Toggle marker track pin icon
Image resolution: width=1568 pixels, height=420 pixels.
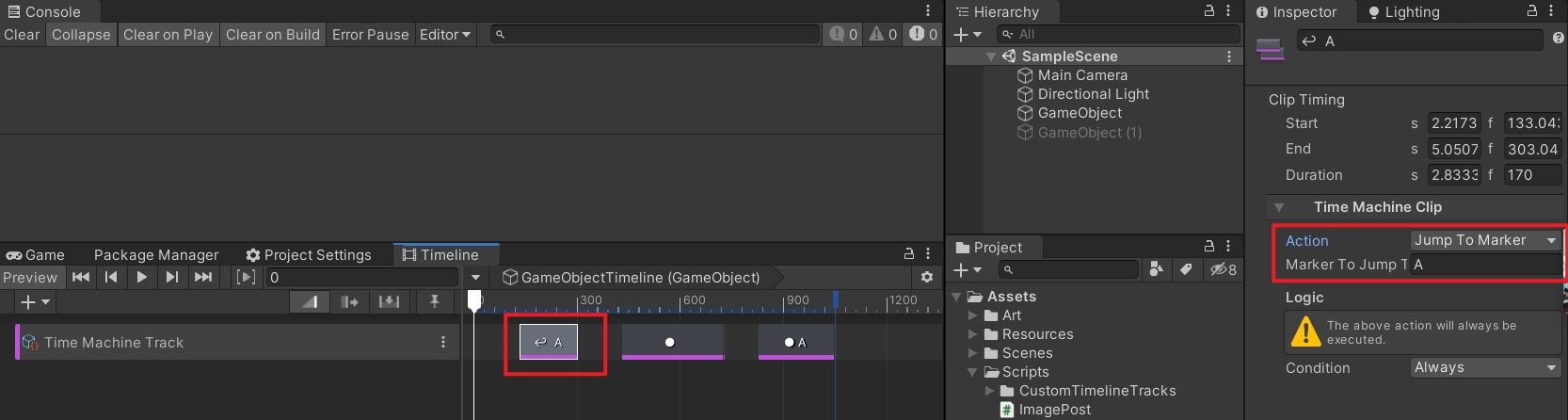(x=434, y=301)
